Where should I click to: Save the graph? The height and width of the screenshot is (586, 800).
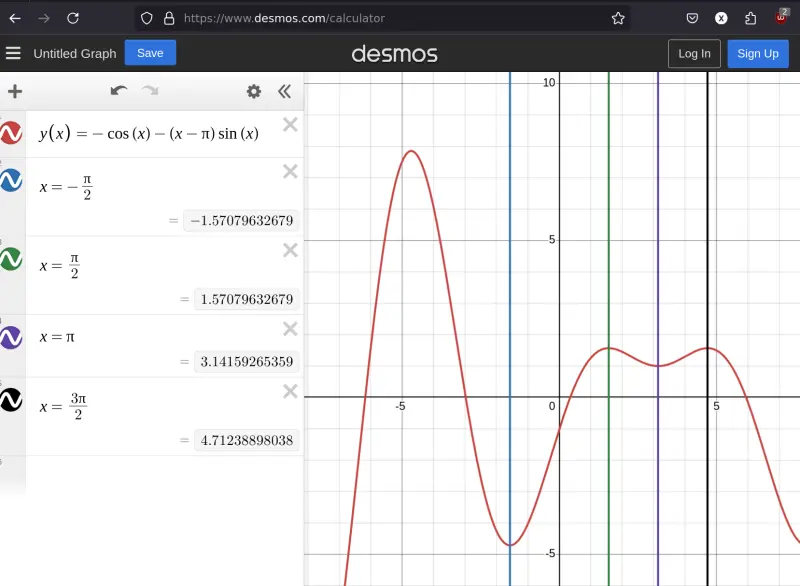(150, 53)
